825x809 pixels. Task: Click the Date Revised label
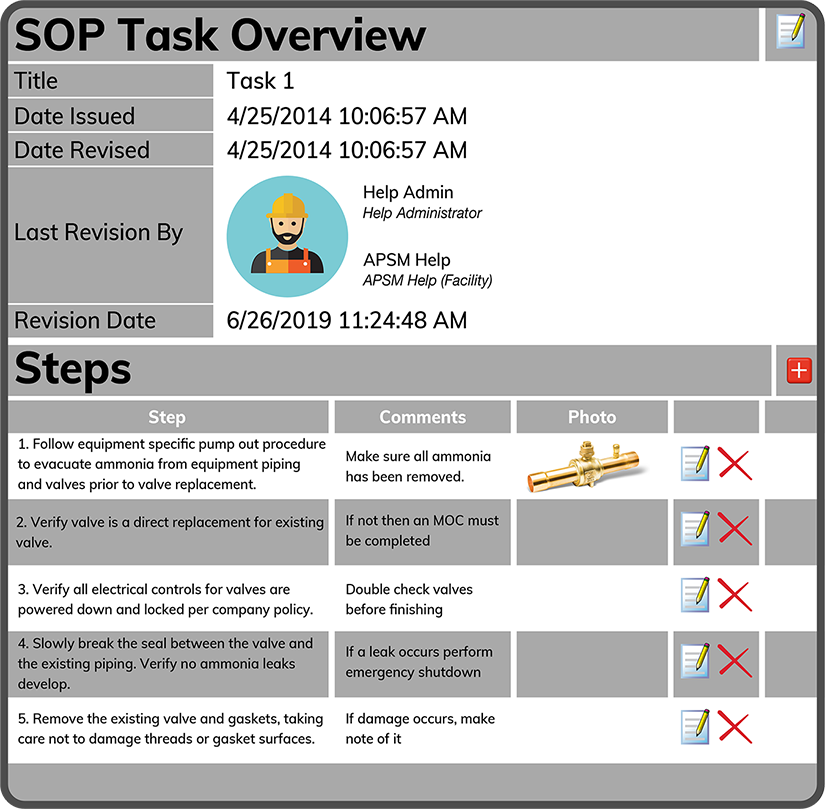[x=82, y=150]
